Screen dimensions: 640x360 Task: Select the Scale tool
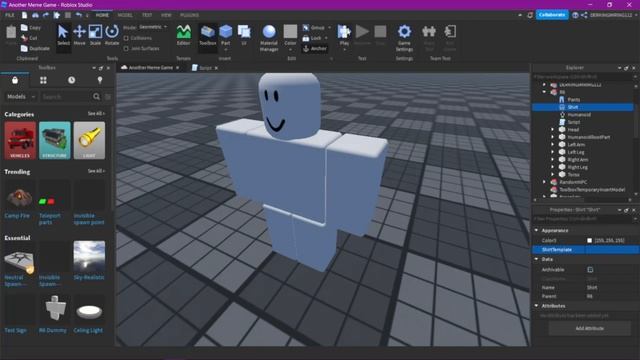pyautogui.click(x=95, y=35)
